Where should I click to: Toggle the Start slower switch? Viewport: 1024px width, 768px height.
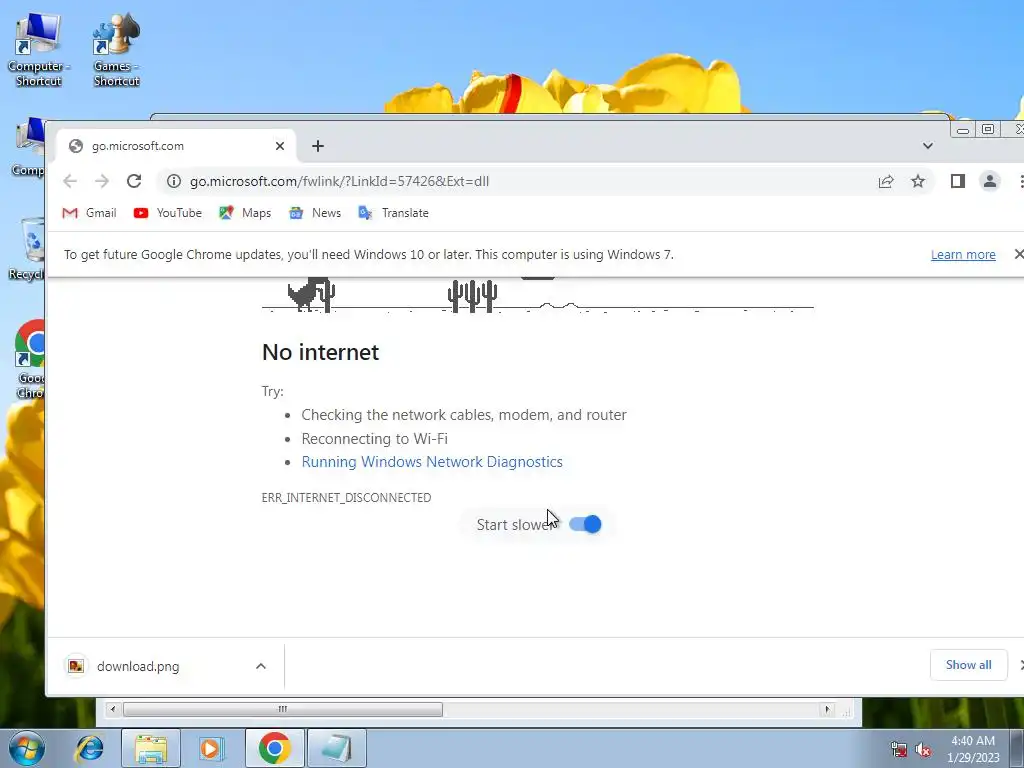point(584,524)
